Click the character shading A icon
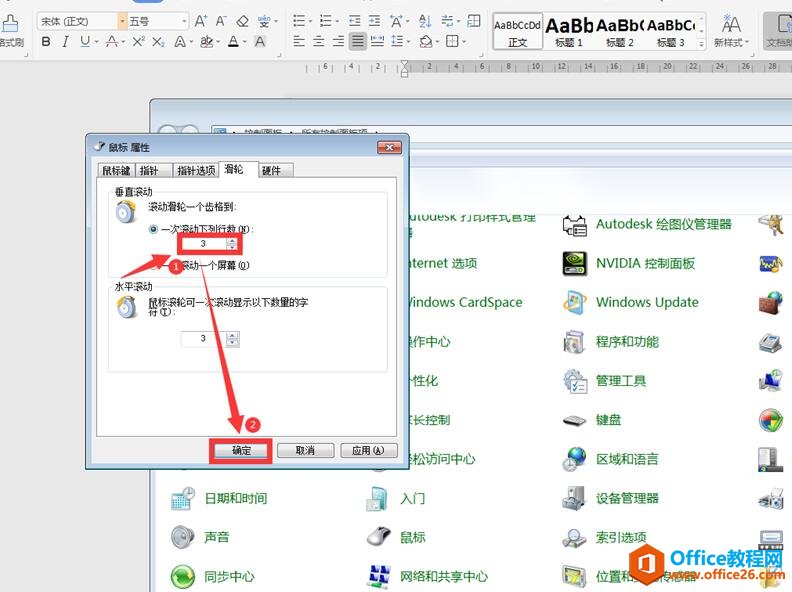Image resolution: width=792 pixels, height=592 pixels. coord(260,41)
